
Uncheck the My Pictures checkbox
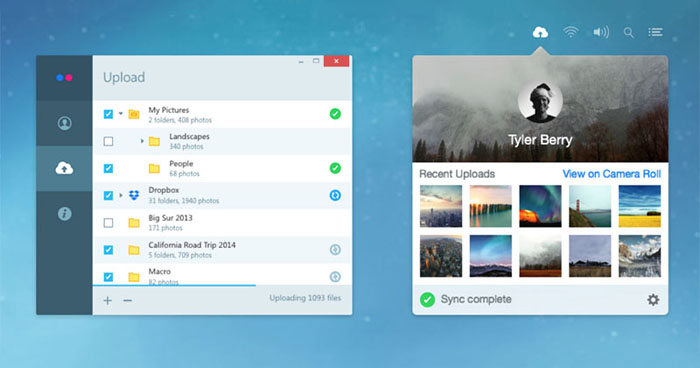coord(108,114)
